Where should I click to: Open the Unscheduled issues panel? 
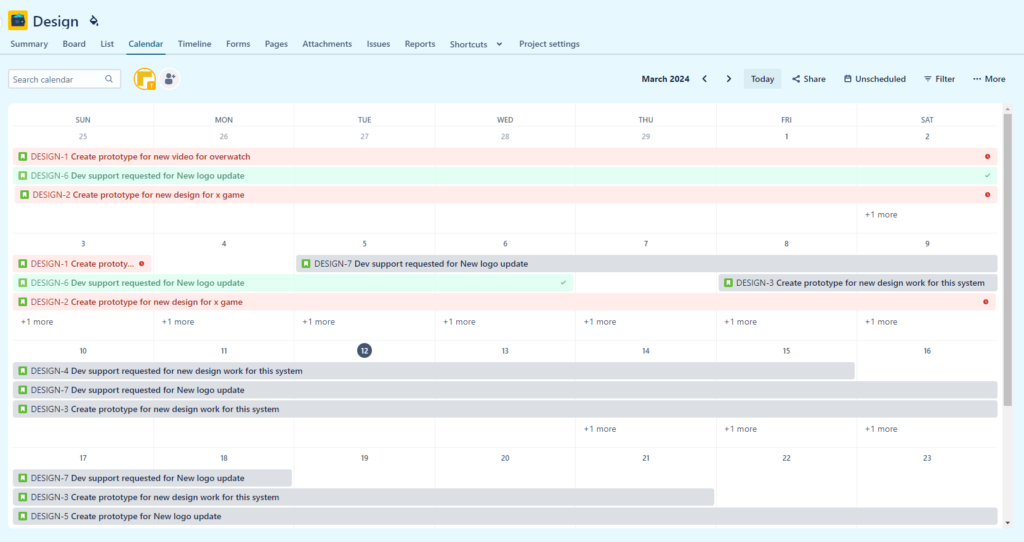[x=875, y=79]
